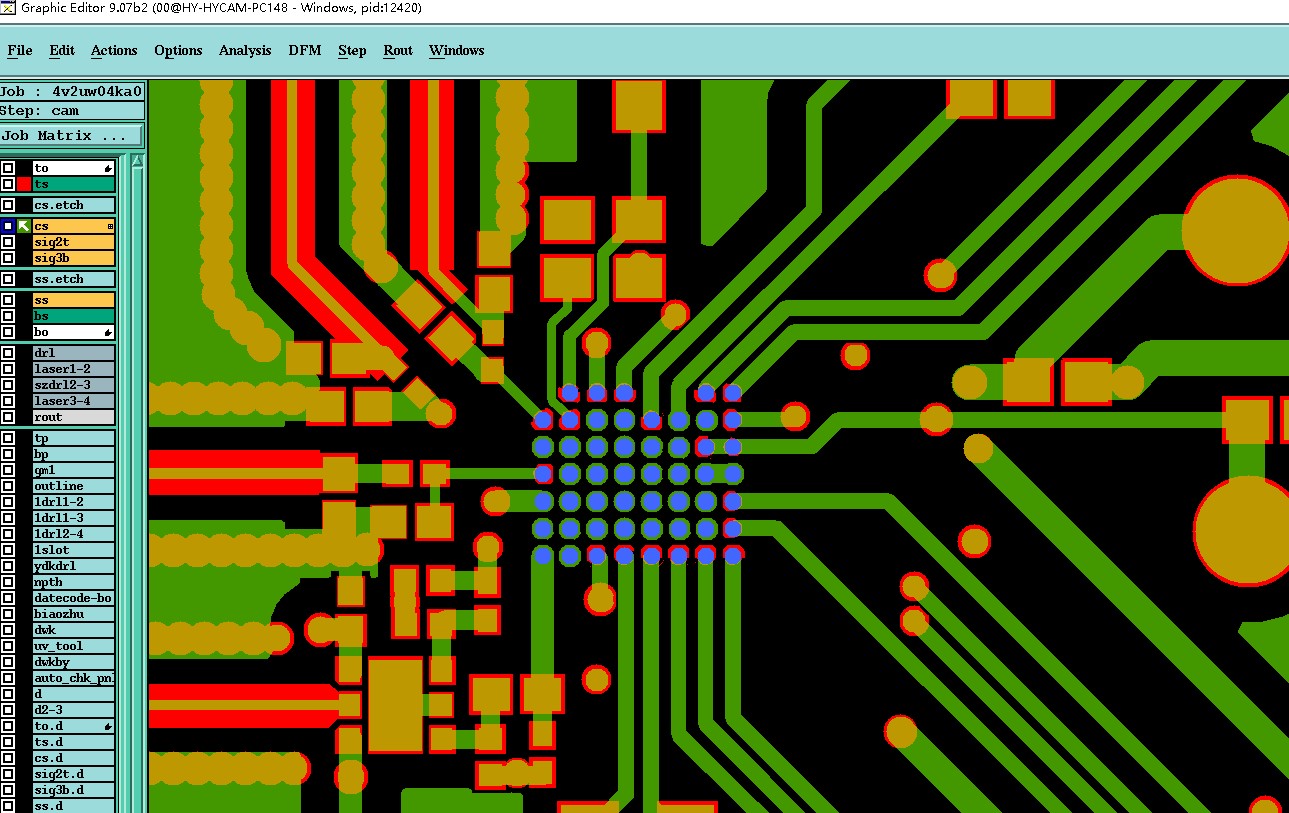Screen dimensions: 1289x813
Task: Enable the sig2t layer checkbox
Action: tap(8, 242)
